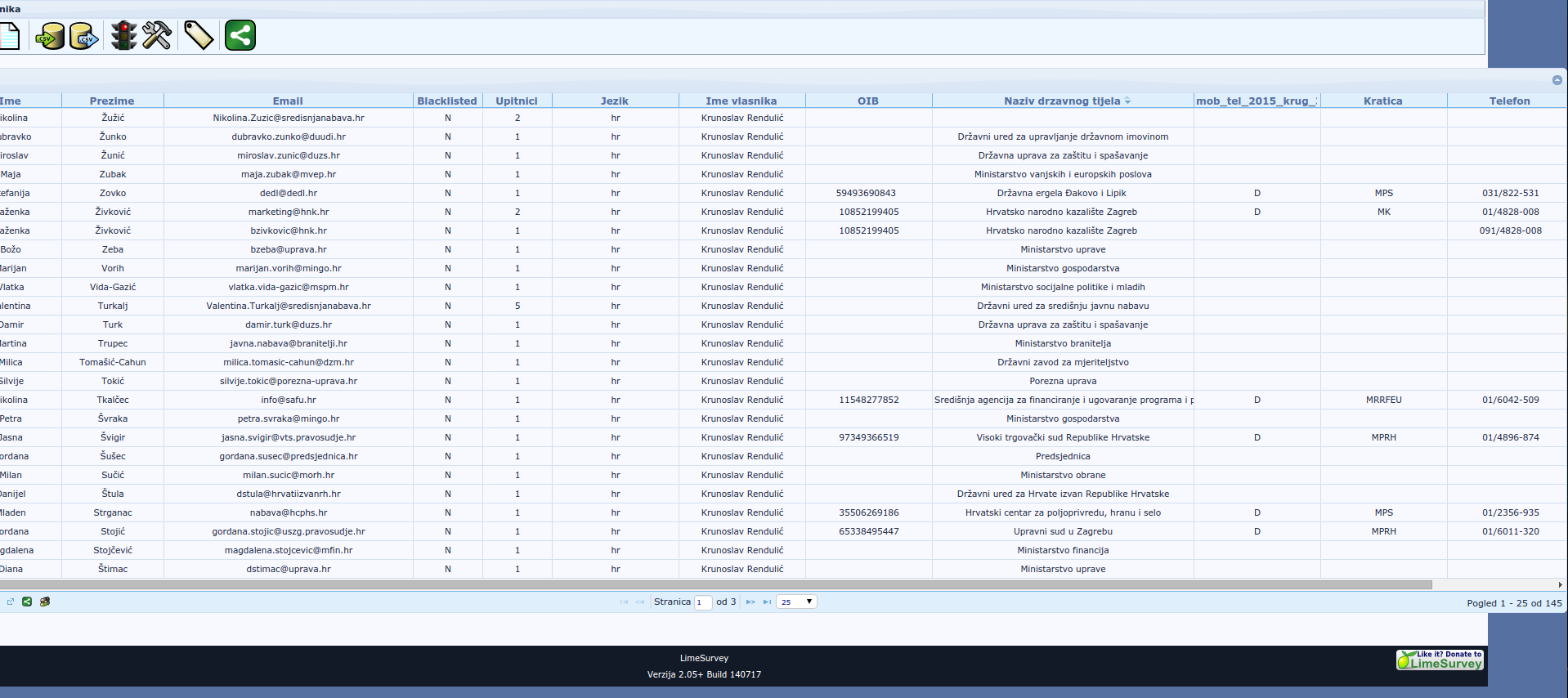Viewport: 1568px width, 698px height.
Task: Open the rows-per-page dropdown showing 25
Action: tap(795, 602)
